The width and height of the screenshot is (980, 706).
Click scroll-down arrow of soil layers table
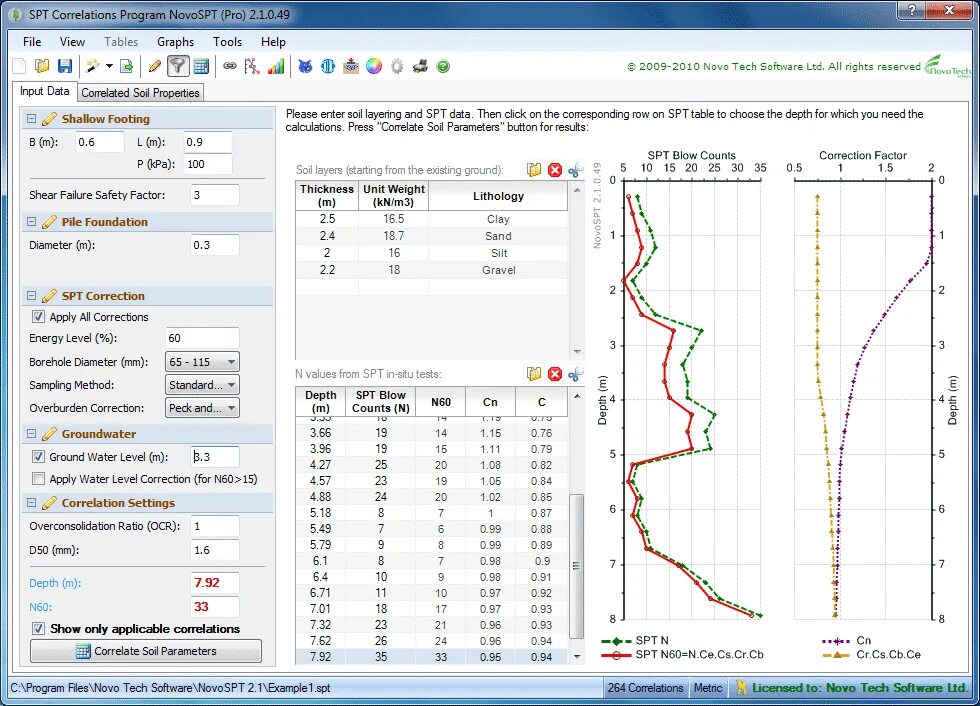tap(577, 352)
